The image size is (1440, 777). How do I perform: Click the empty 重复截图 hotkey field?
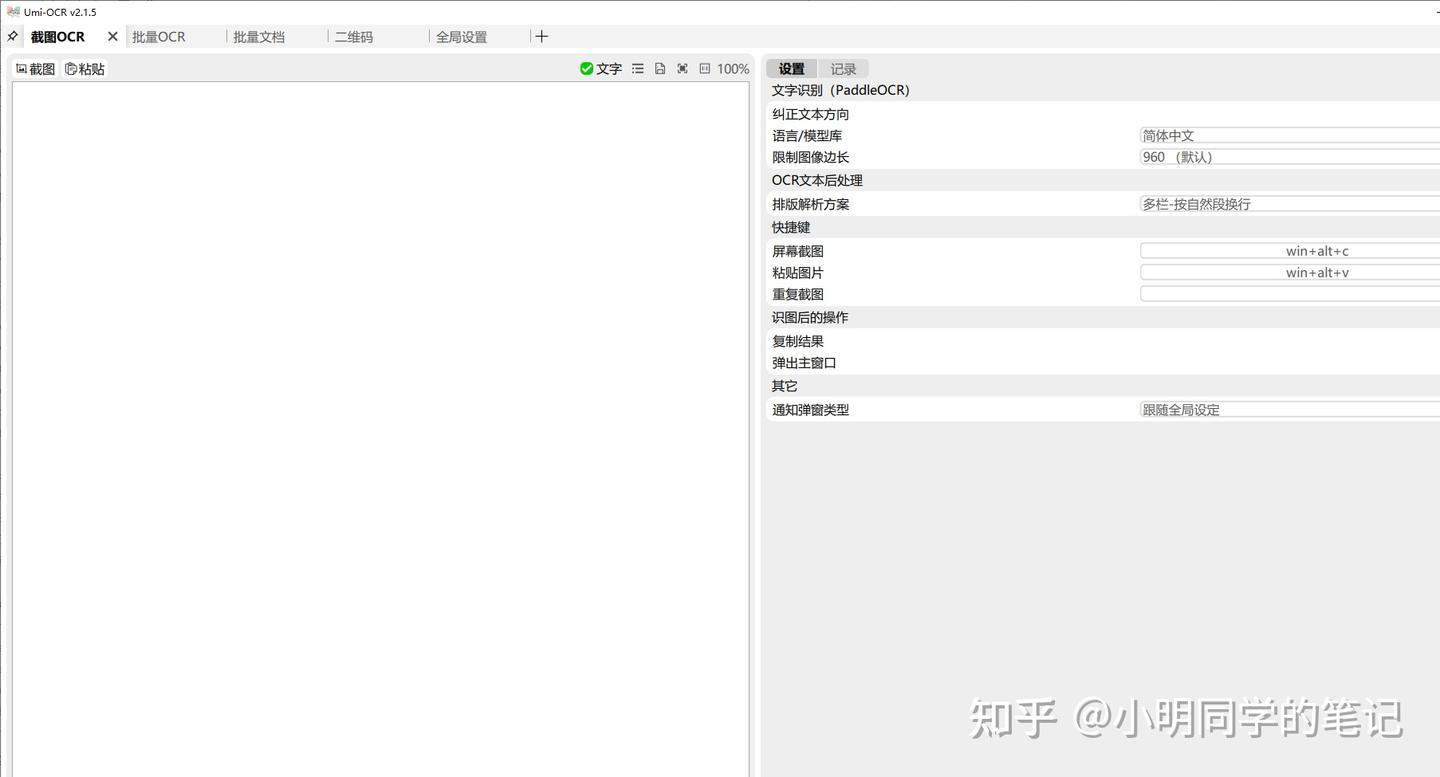point(1290,294)
